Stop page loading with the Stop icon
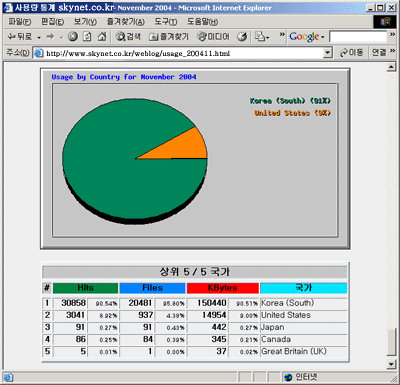 73,36
